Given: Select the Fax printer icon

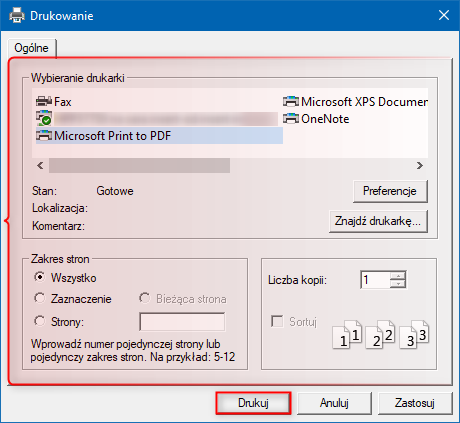Looking at the screenshot, I should 44,101.
